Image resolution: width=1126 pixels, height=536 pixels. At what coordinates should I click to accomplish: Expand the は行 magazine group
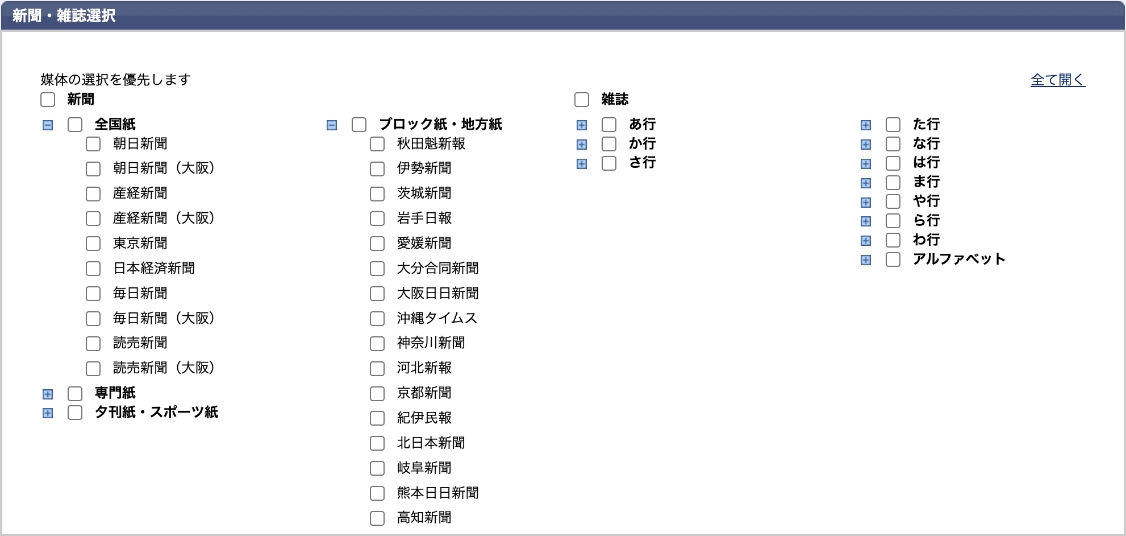pos(865,164)
